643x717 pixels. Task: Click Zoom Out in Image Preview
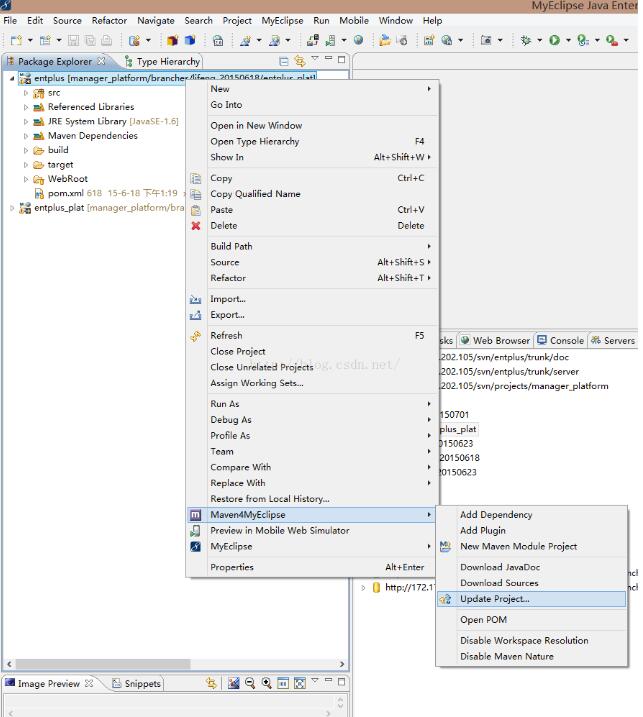[x=250, y=683]
